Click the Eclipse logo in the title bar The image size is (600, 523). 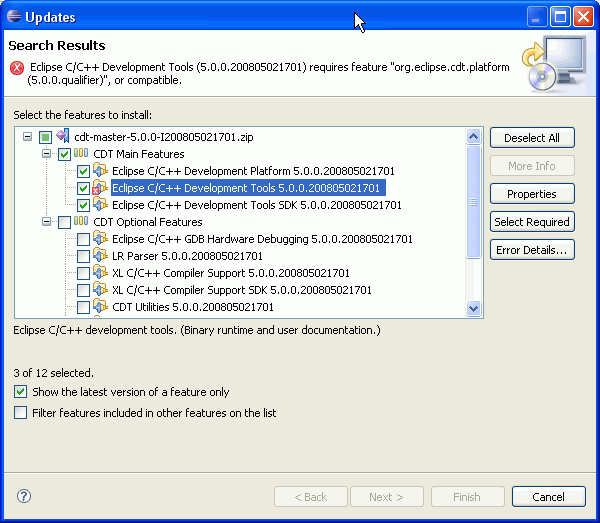pos(14,16)
